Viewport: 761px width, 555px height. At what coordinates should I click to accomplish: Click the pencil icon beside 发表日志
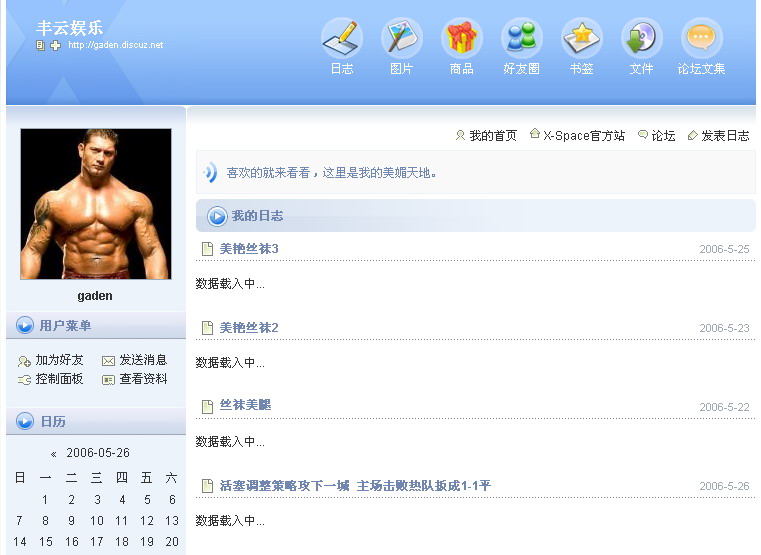click(693, 135)
